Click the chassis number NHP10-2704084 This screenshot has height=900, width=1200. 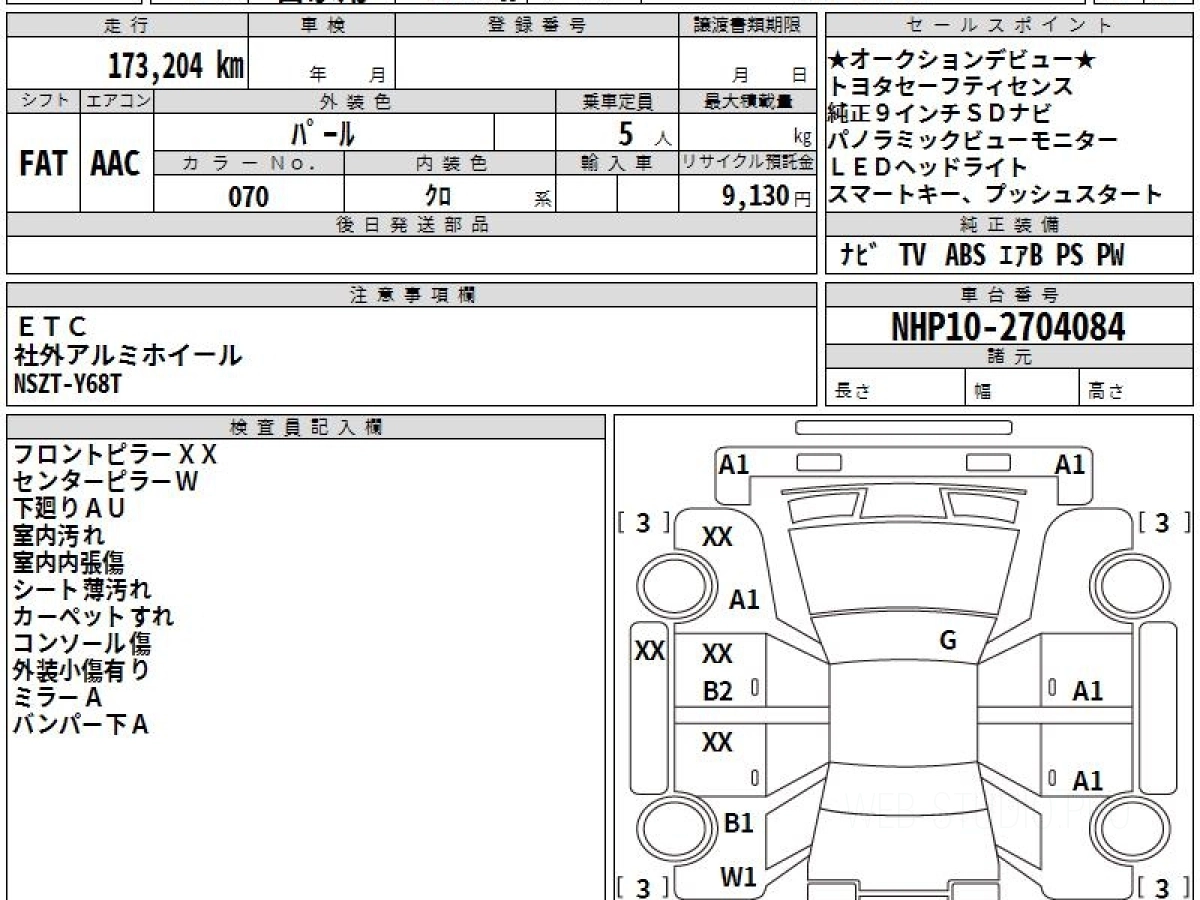[1008, 326]
